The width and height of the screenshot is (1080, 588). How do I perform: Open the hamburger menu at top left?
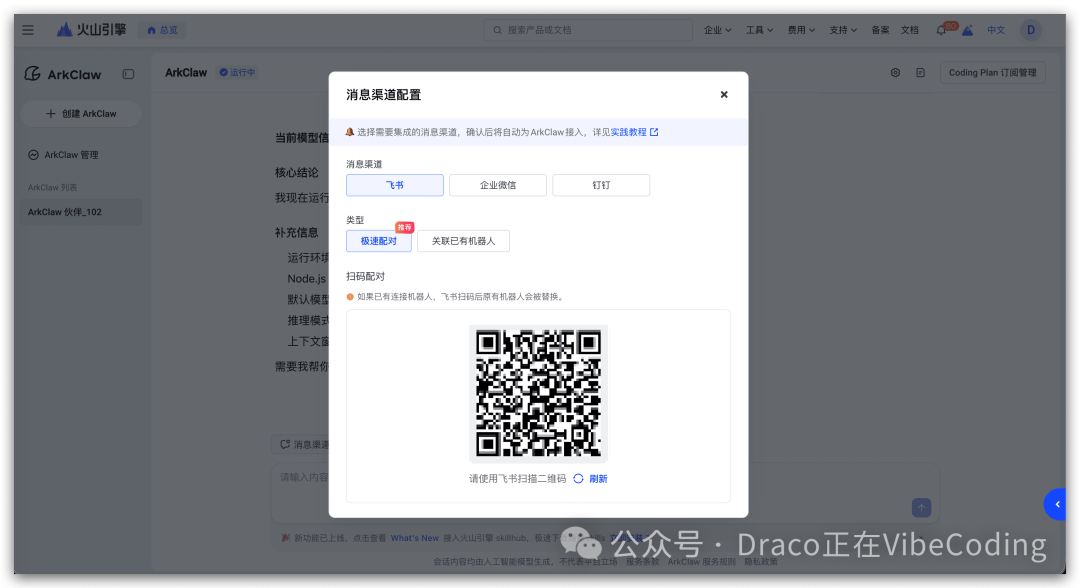pos(27,29)
